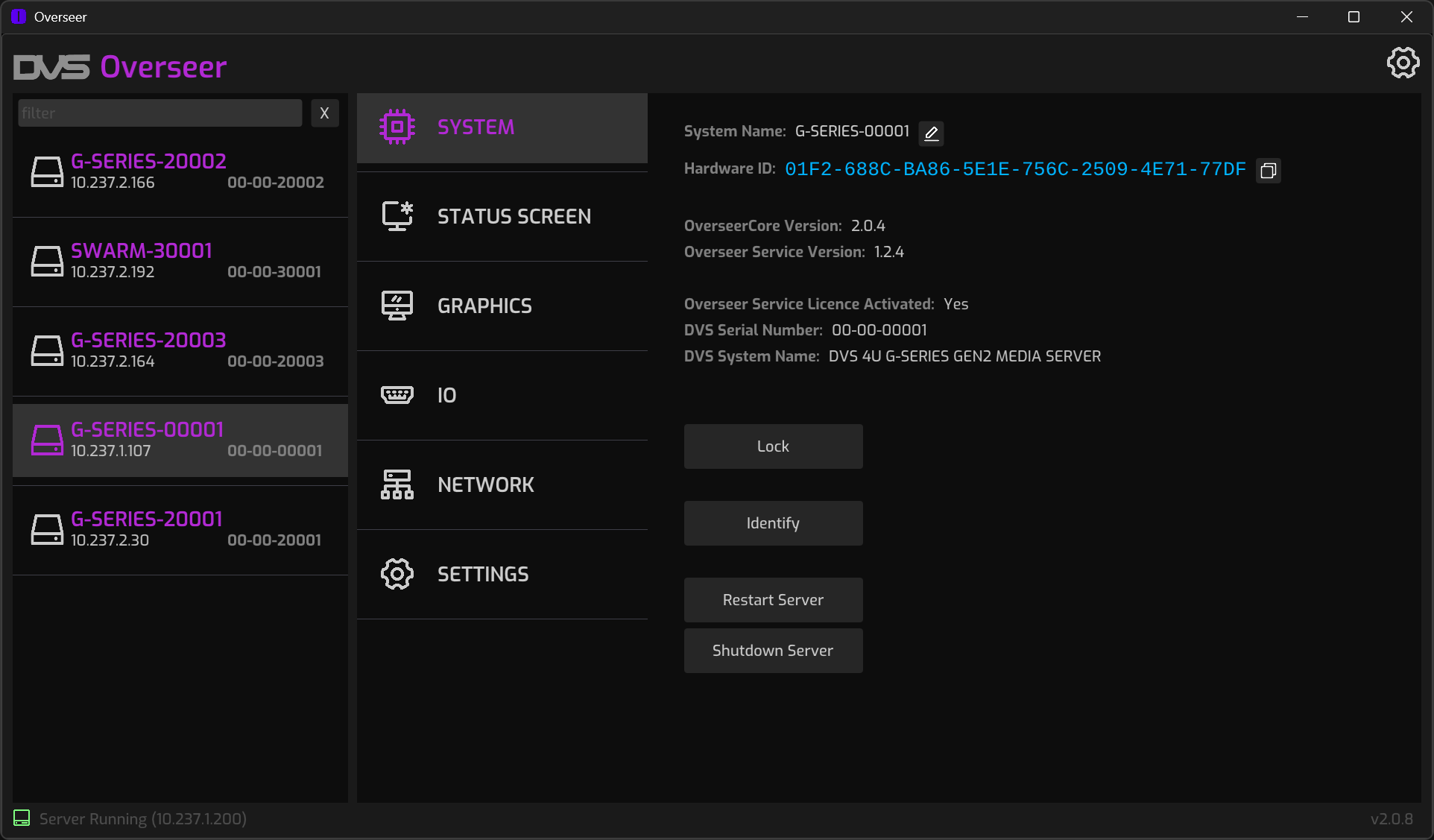Clear the filter with the X button
The height and width of the screenshot is (840, 1434).
coord(324,113)
